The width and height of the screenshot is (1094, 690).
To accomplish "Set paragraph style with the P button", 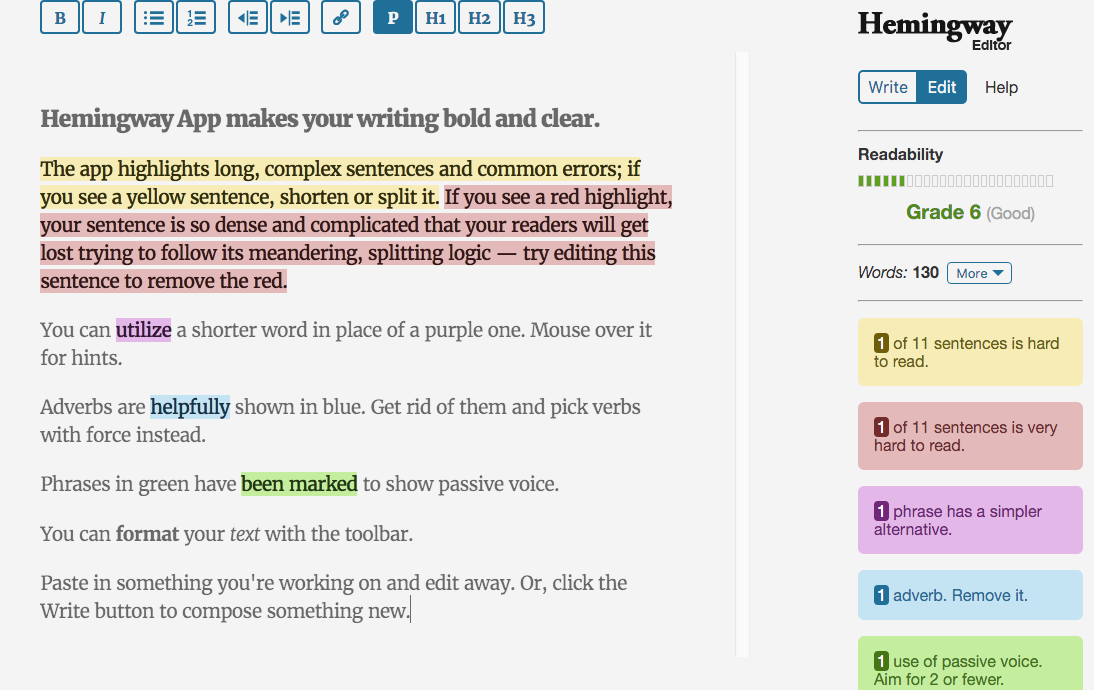I will (x=393, y=17).
